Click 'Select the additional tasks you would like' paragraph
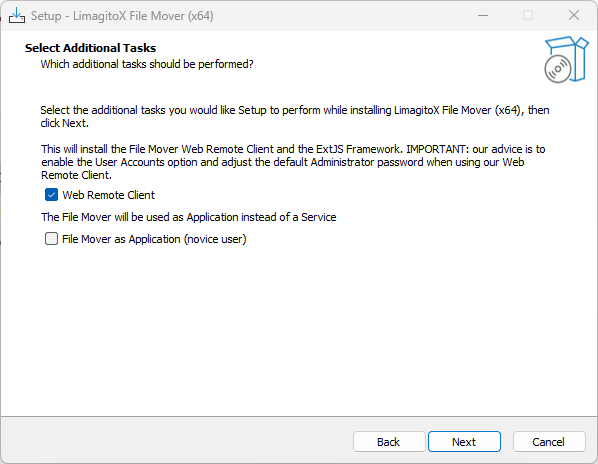The image size is (598, 464). click(x=295, y=117)
